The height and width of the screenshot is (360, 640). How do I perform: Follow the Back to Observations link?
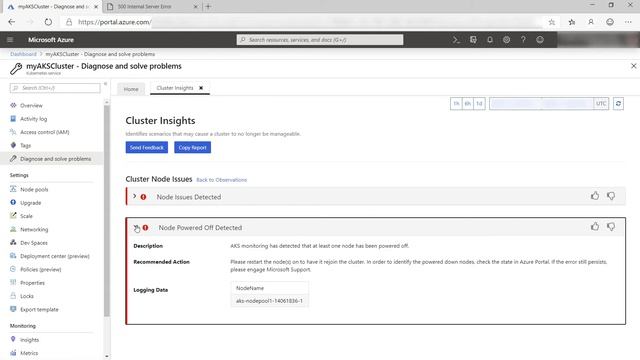pos(222,180)
